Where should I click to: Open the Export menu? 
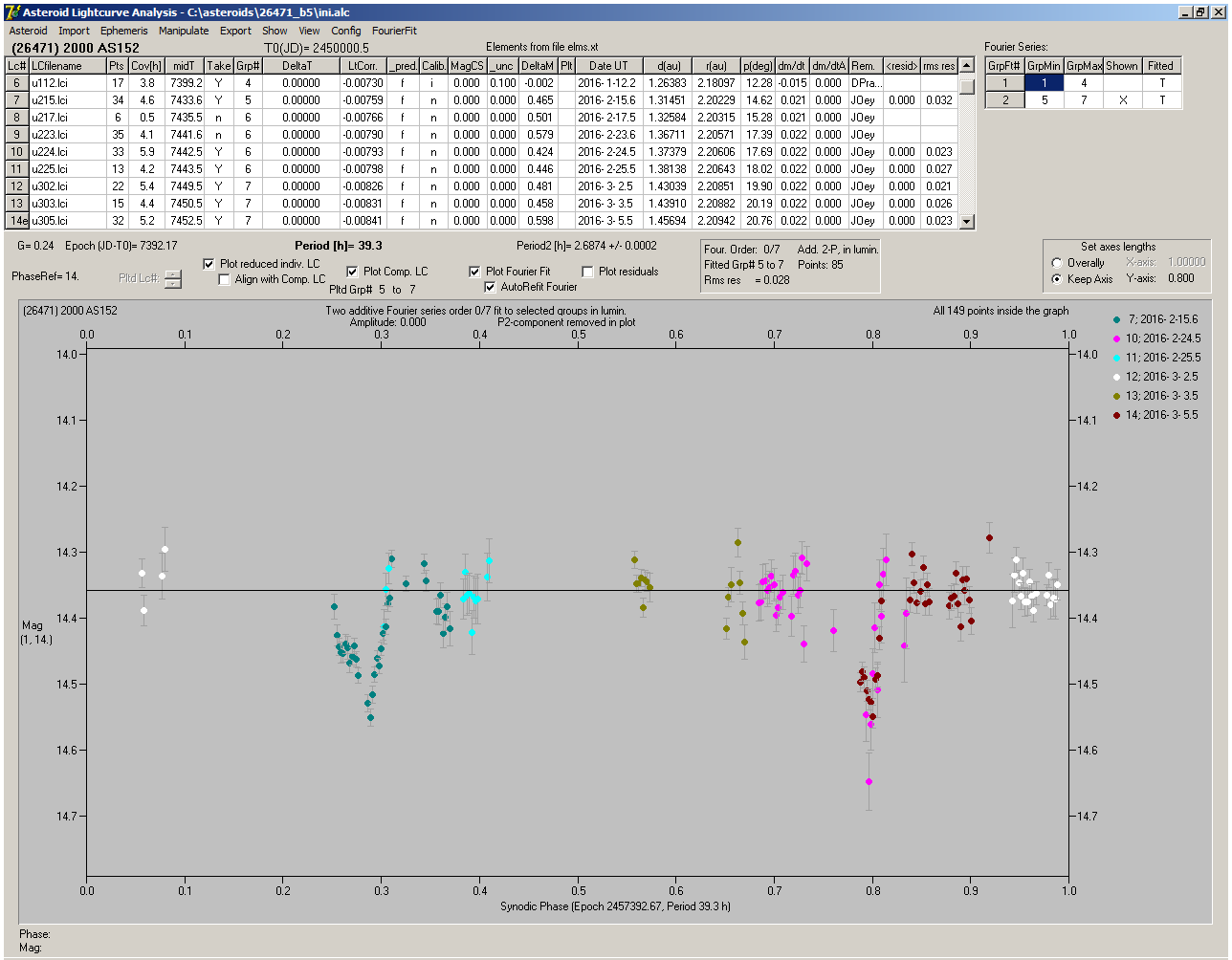tap(235, 31)
